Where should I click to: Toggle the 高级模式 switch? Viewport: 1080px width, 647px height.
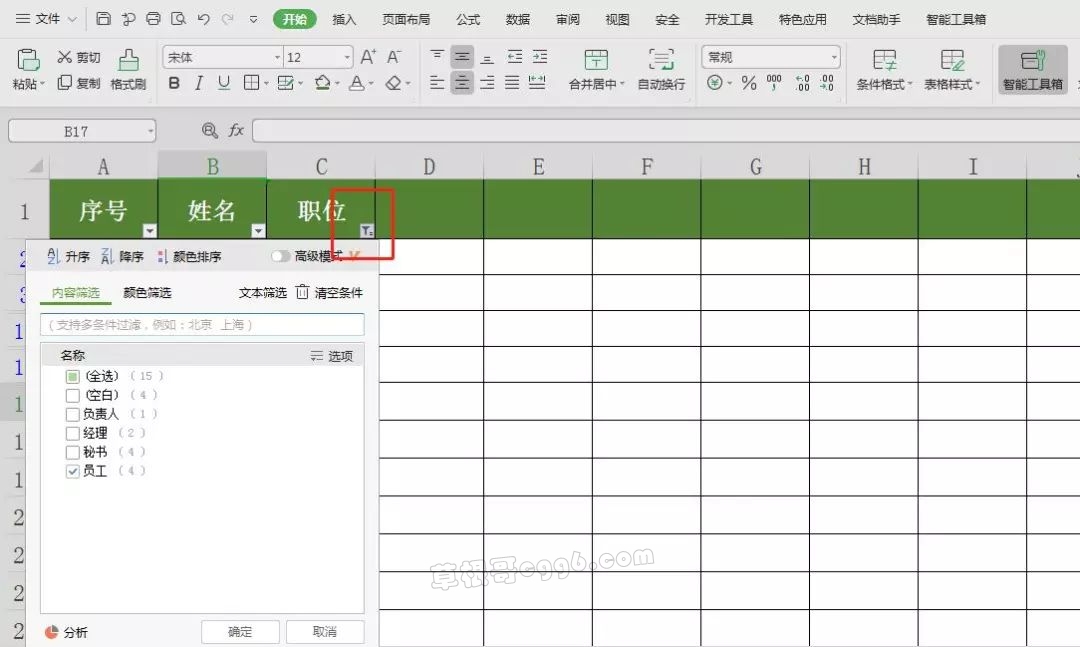pos(280,256)
